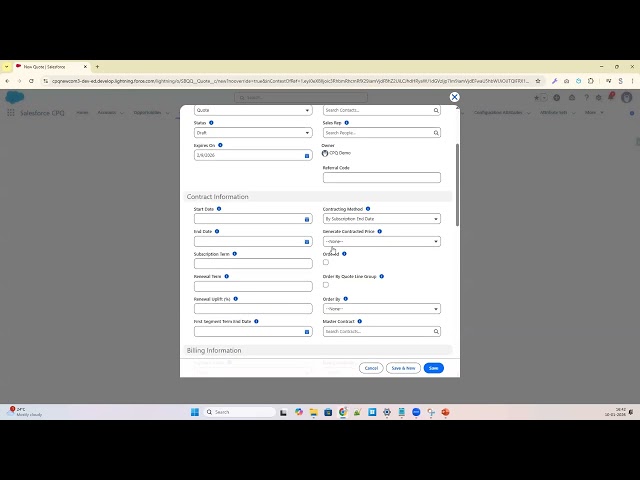
Task: Click the Search Contracts magnifier icon
Action: point(436,331)
